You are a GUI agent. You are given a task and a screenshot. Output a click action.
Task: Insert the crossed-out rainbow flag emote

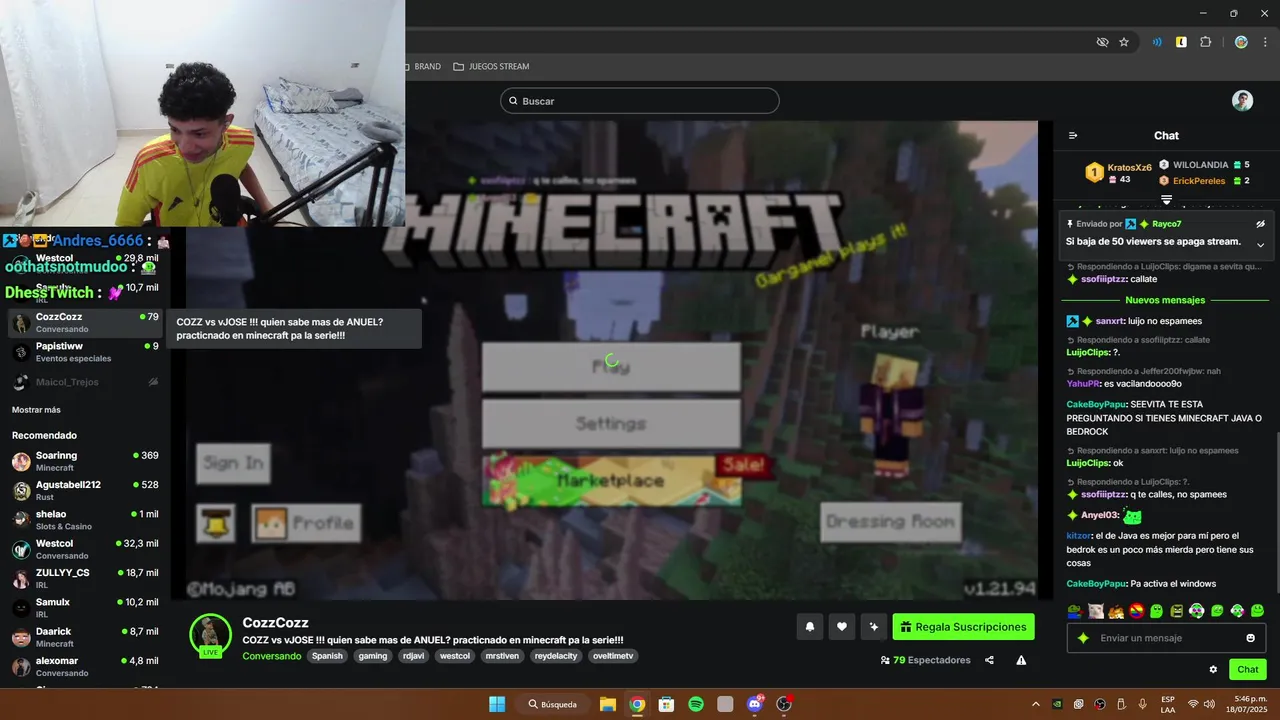[1136, 611]
